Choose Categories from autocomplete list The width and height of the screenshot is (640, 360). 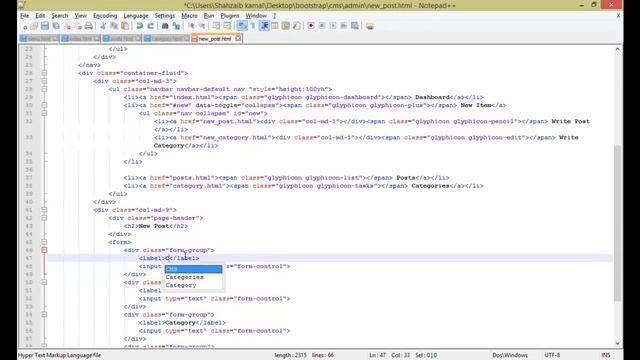click(x=193, y=277)
